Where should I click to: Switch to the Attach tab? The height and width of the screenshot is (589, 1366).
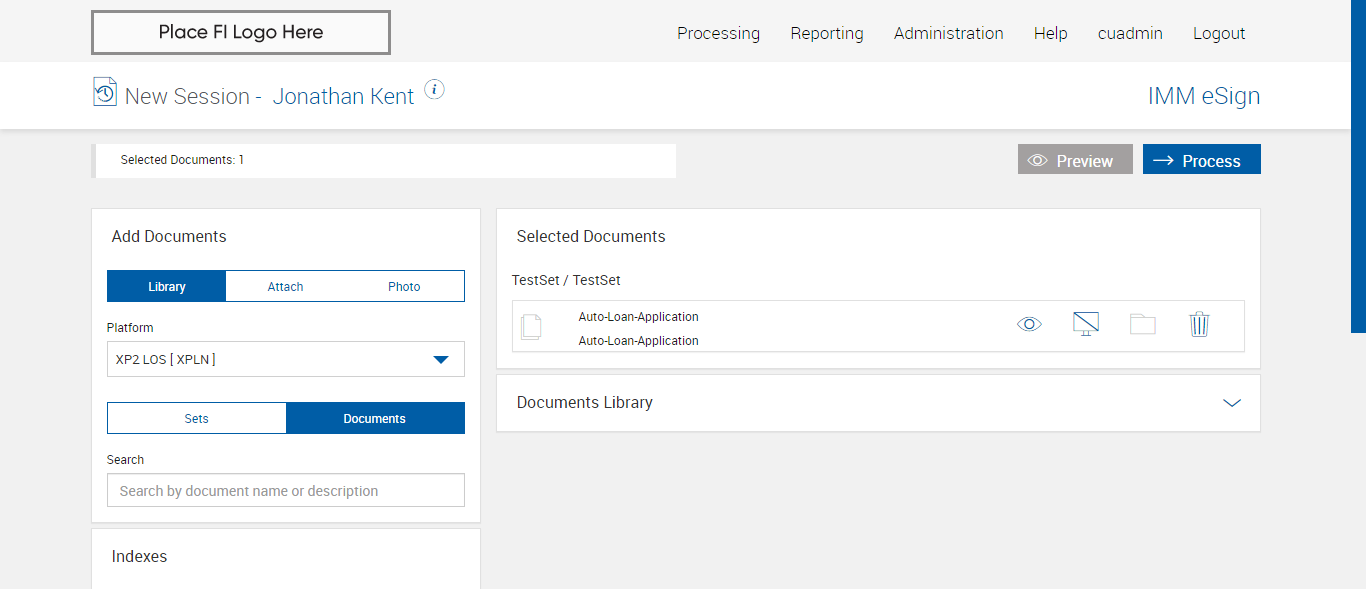coord(285,286)
